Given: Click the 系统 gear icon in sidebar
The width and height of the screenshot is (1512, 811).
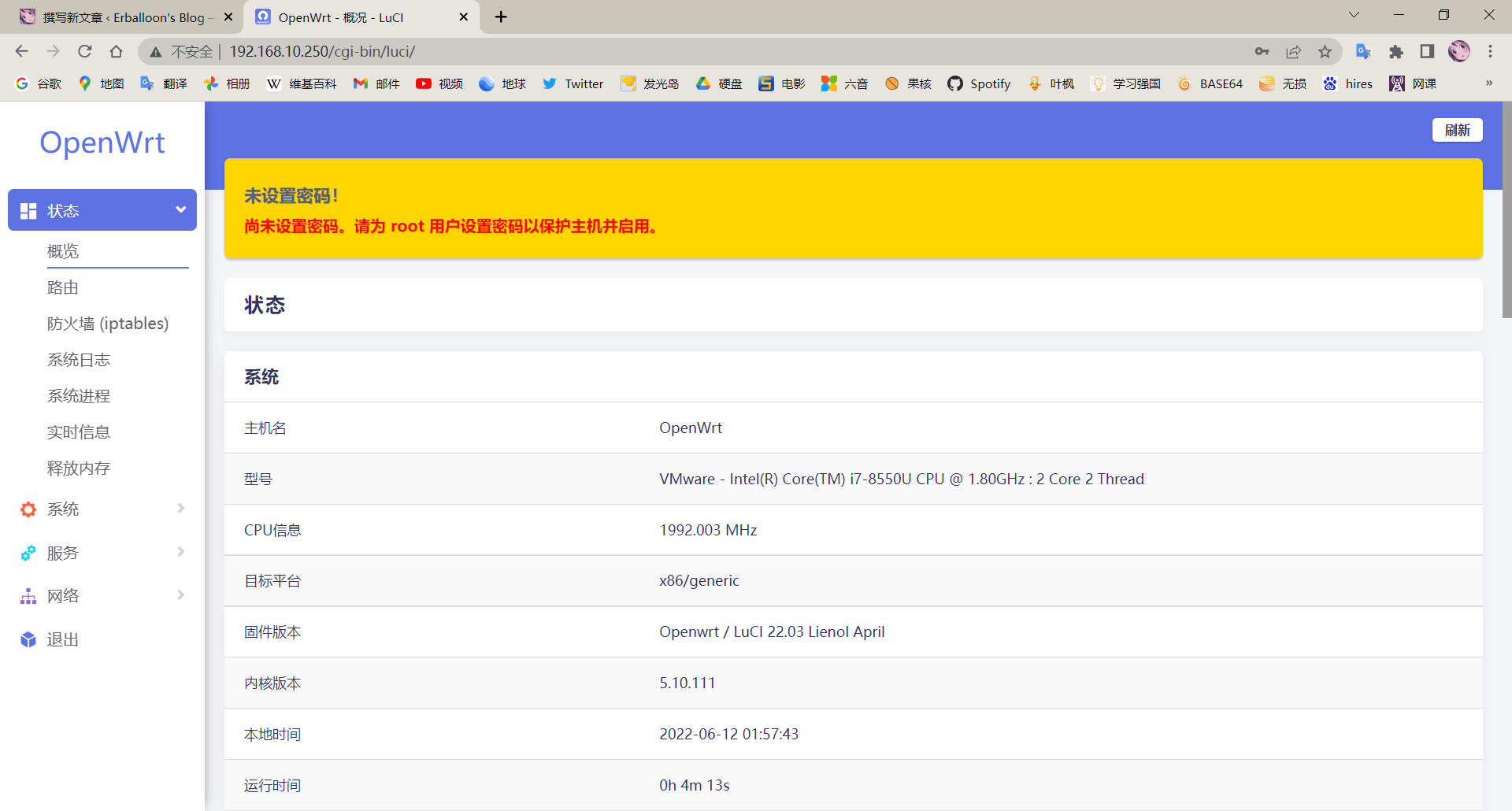Looking at the screenshot, I should [28, 509].
